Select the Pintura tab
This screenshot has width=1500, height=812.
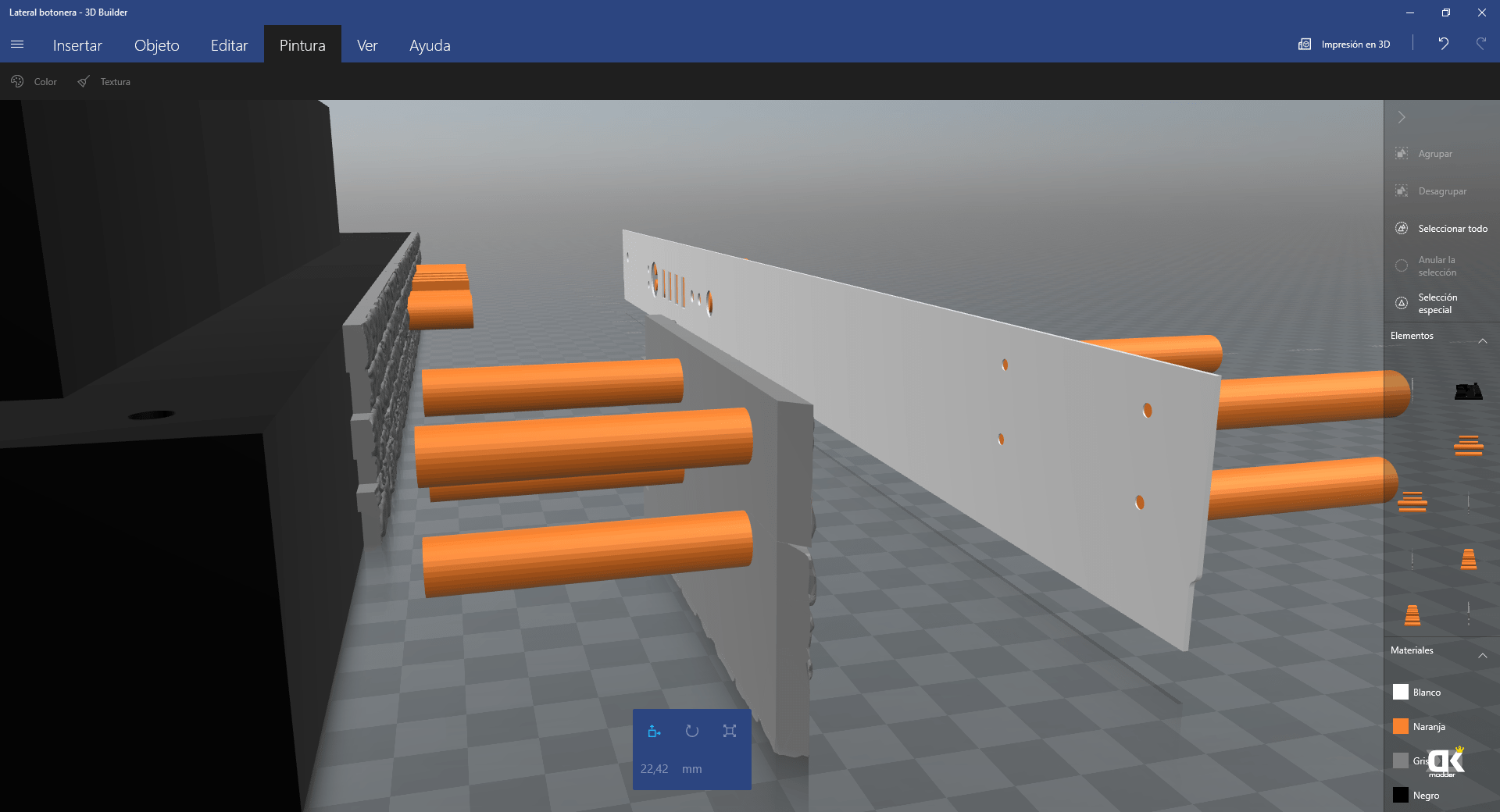pyautogui.click(x=302, y=45)
